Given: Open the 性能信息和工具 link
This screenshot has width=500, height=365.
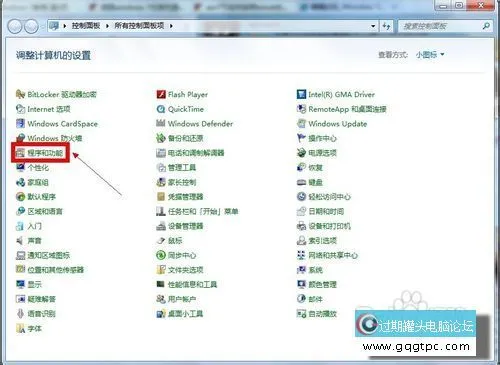Looking at the screenshot, I should 193,284.
